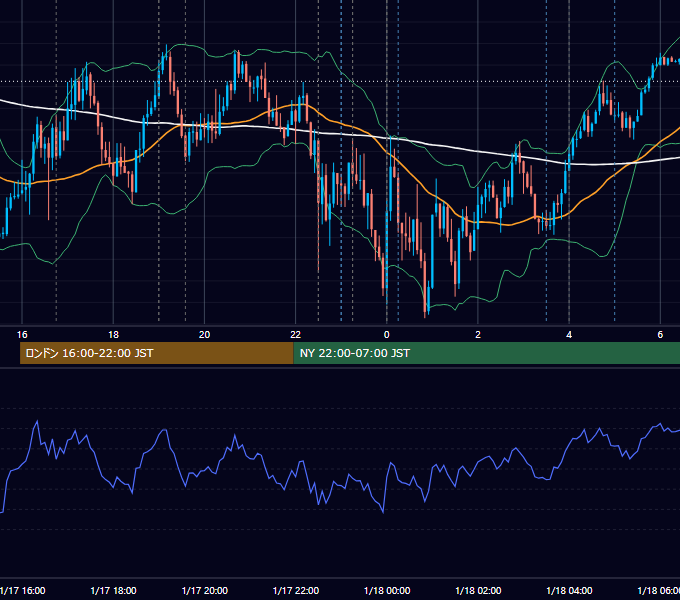Click the 16 hour label on time axis
This screenshot has width=680, height=600.
click(x=22, y=335)
